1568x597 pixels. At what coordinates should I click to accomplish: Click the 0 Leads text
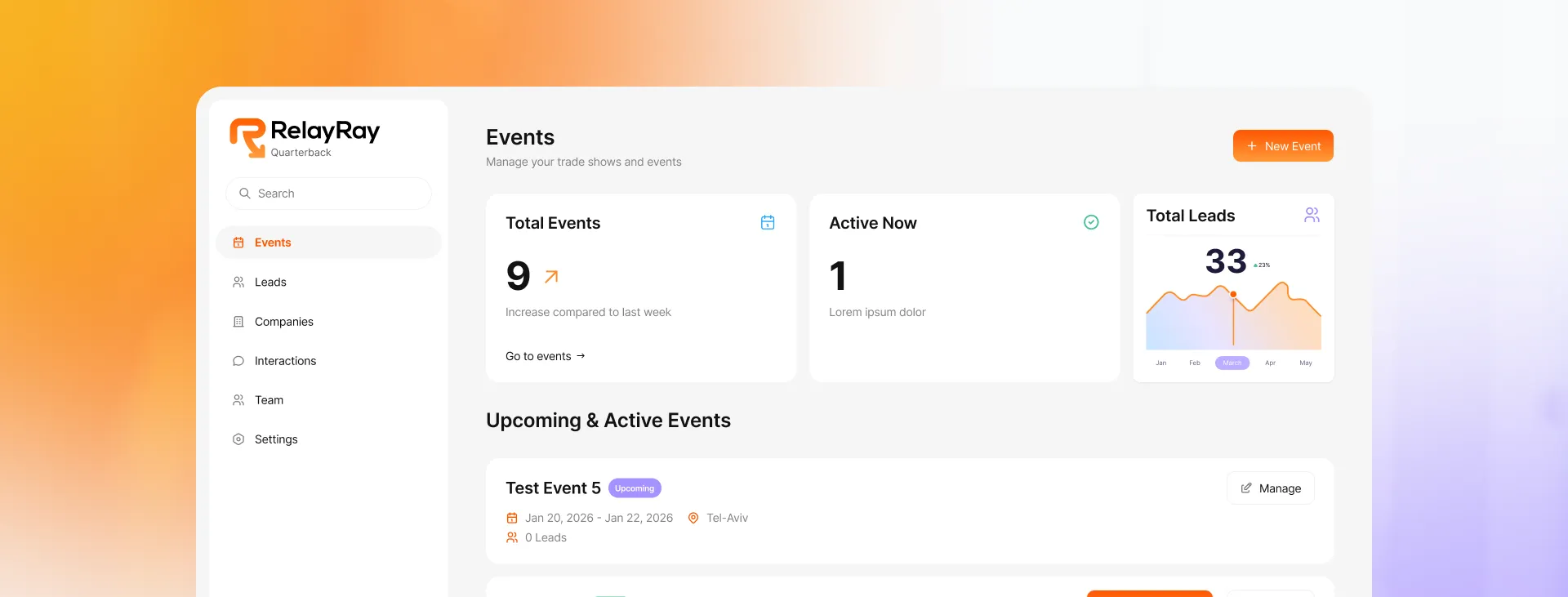click(x=546, y=537)
